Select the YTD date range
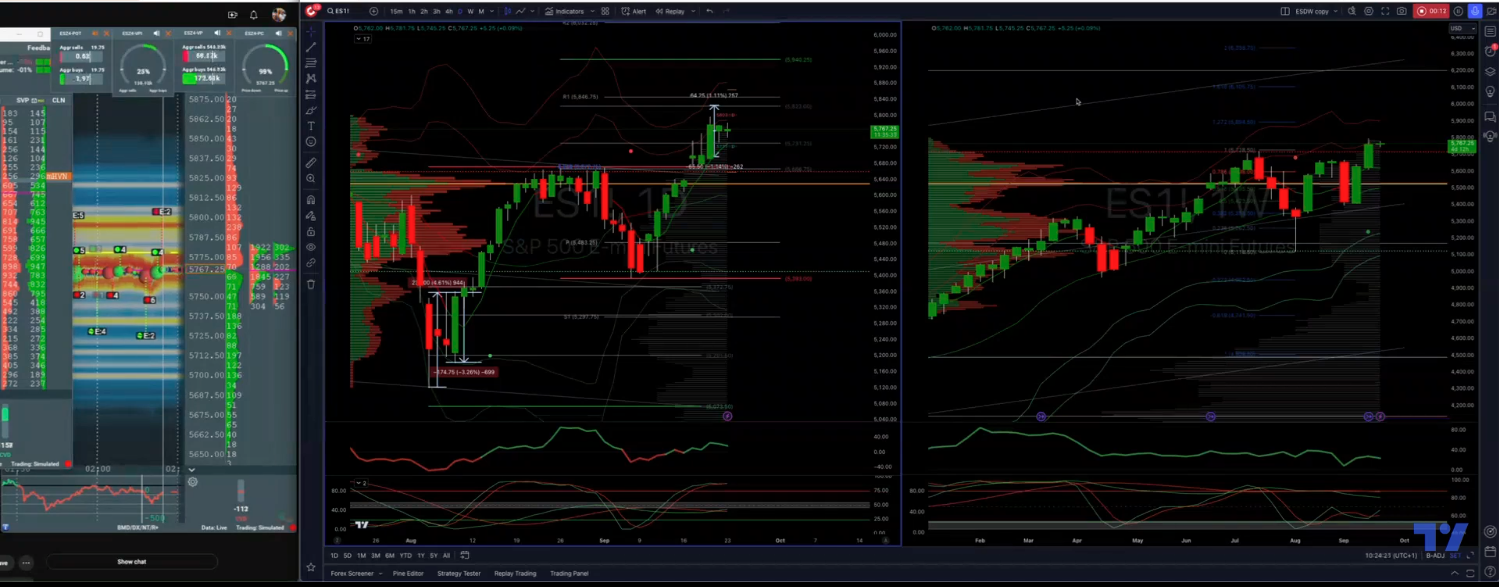 404,555
